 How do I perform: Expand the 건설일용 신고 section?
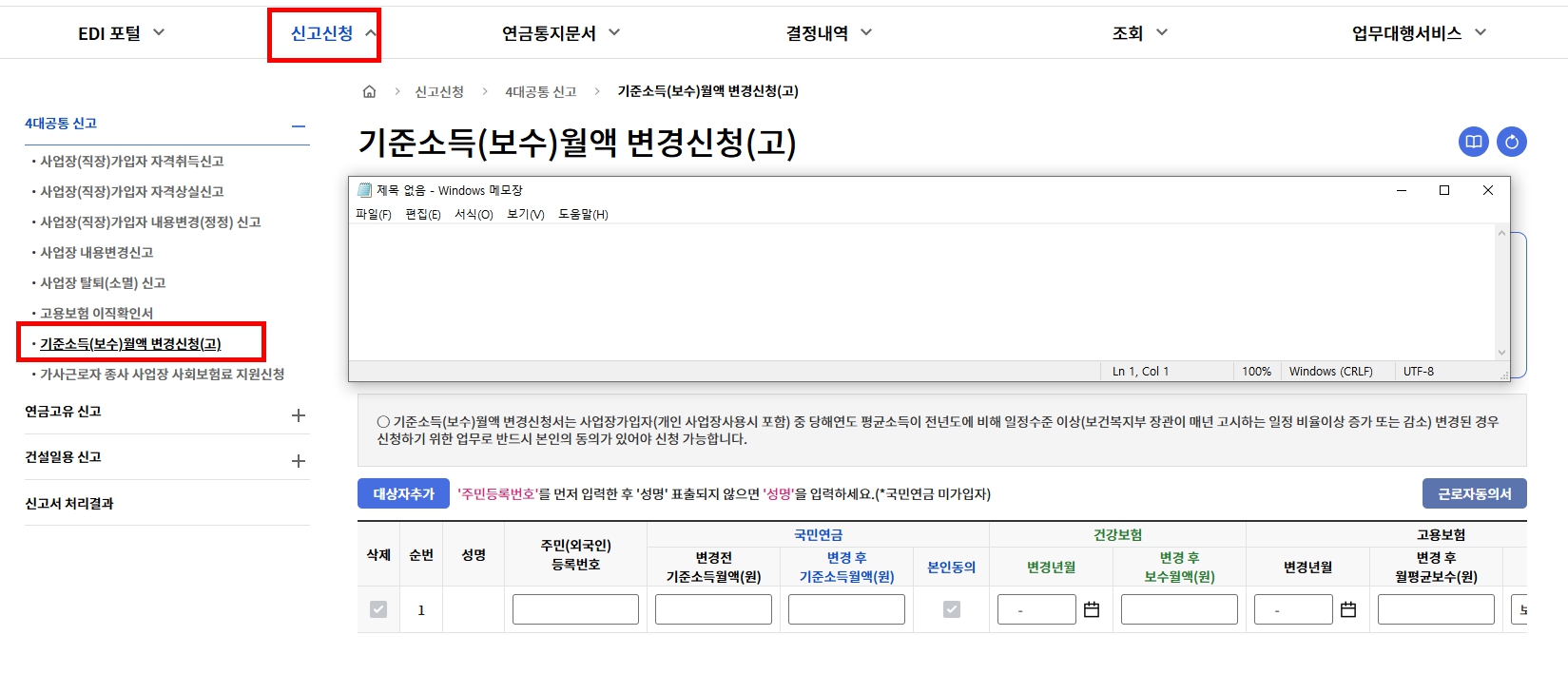tap(299, 461)
